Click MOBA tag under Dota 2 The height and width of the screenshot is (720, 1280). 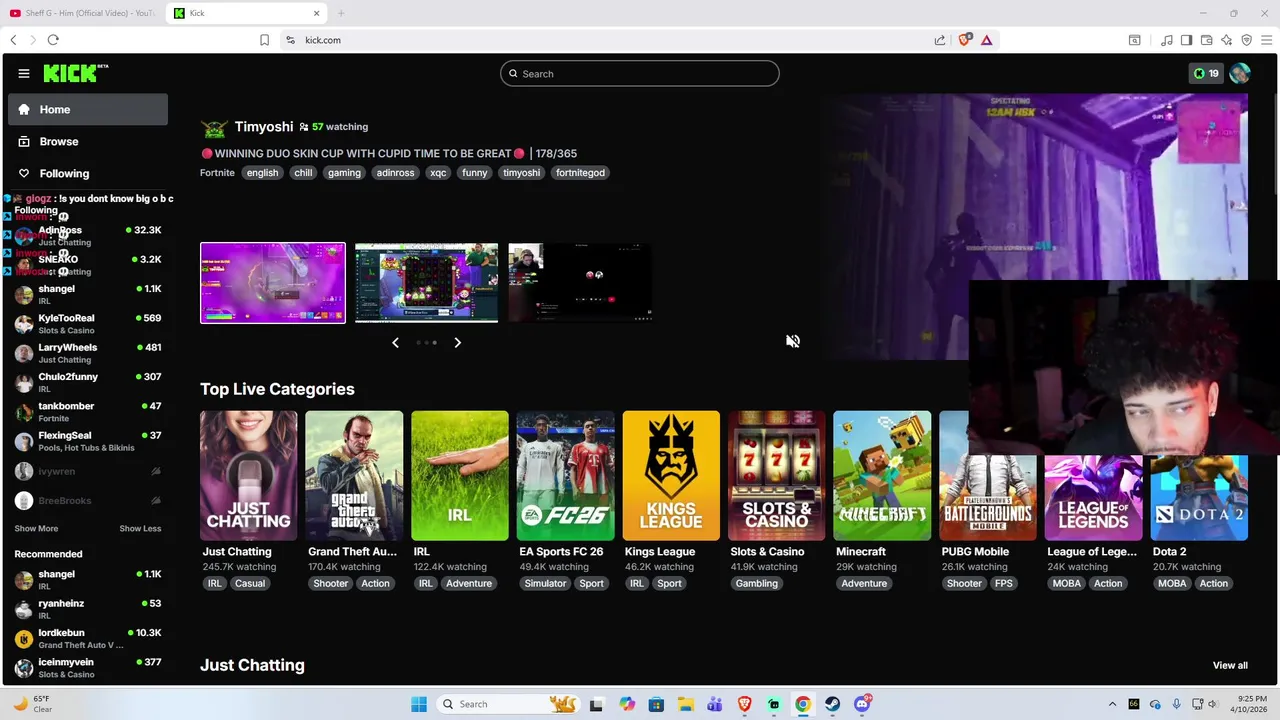[x=1172, y=584]
